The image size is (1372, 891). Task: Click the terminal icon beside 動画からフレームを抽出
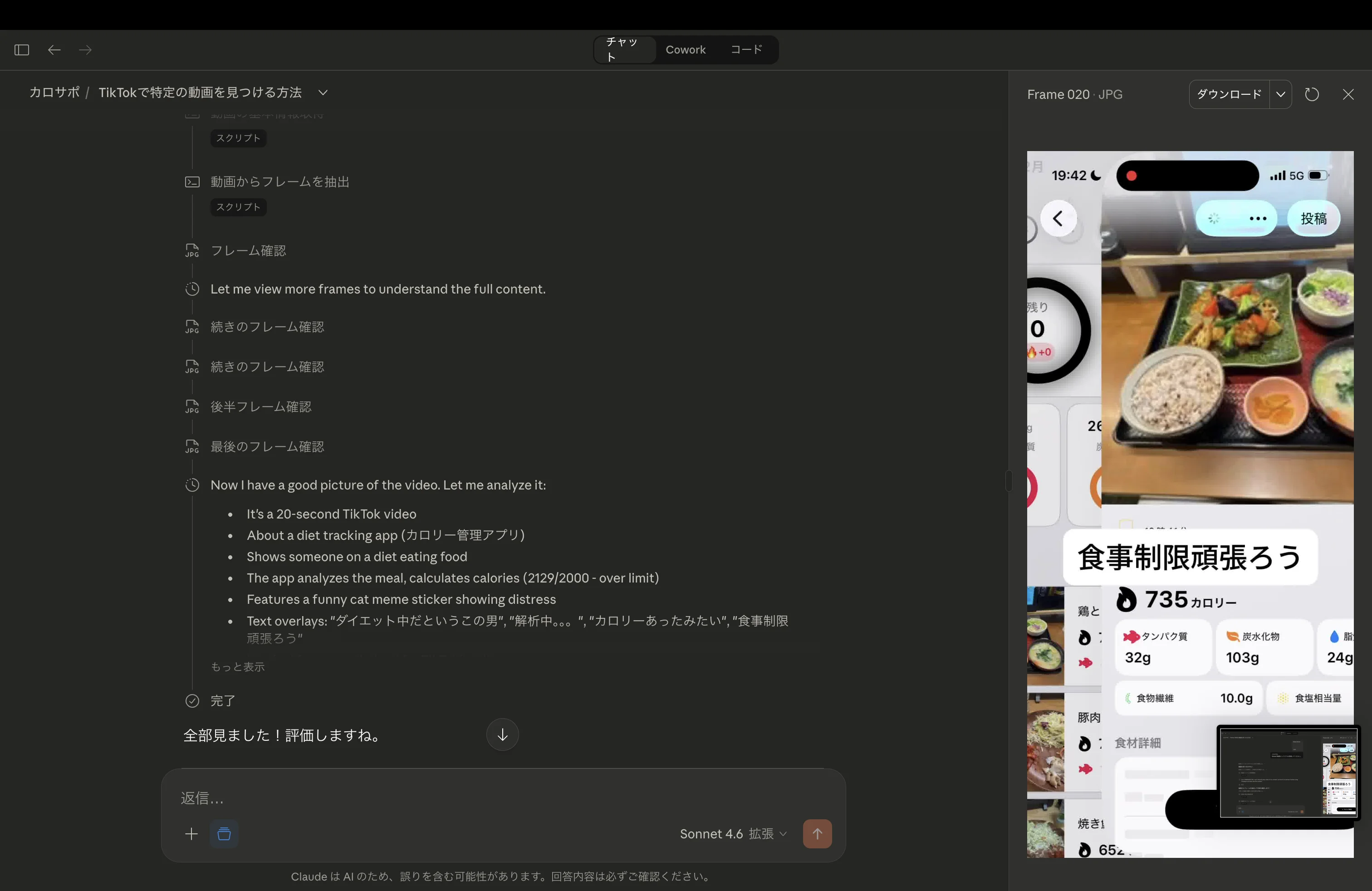[192, 181]
